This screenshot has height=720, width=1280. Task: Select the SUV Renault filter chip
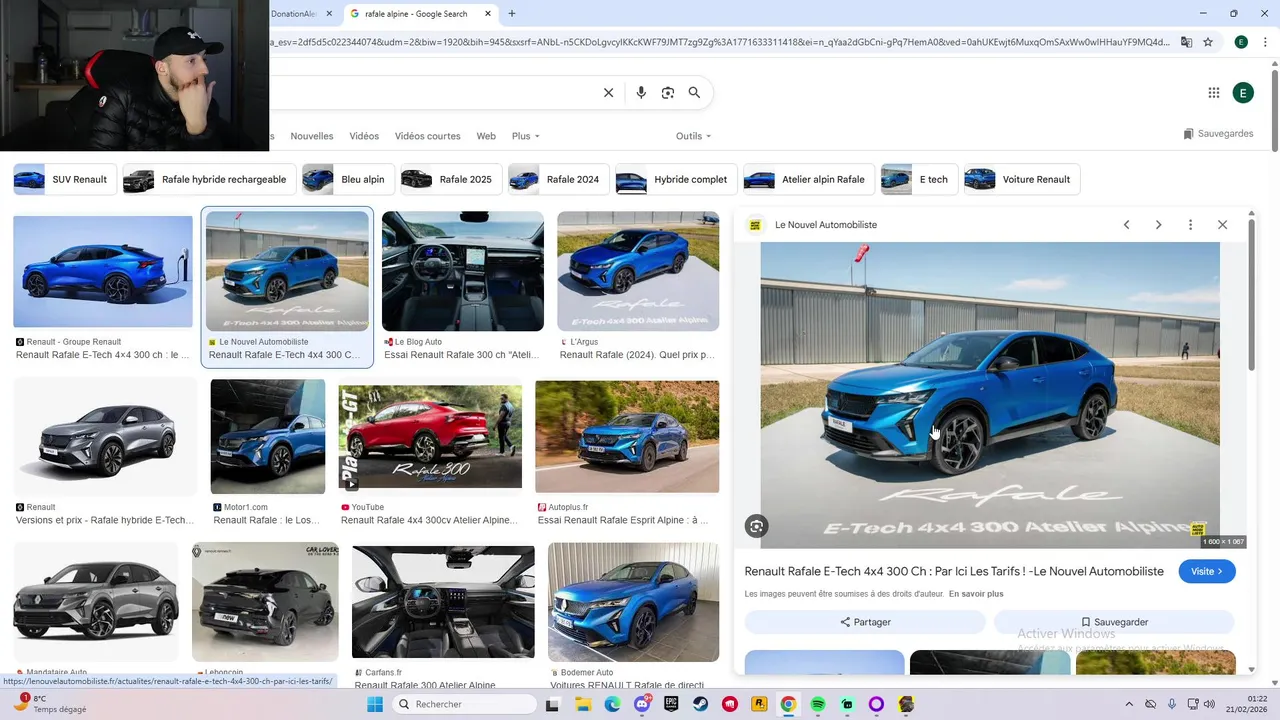[65, 180]
